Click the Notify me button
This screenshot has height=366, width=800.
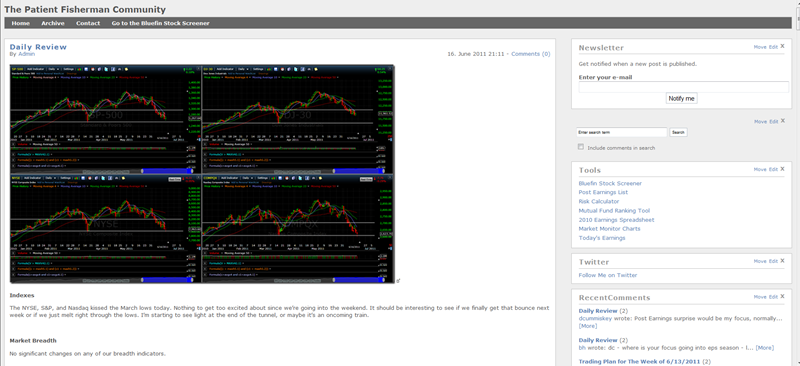[681, 99]
